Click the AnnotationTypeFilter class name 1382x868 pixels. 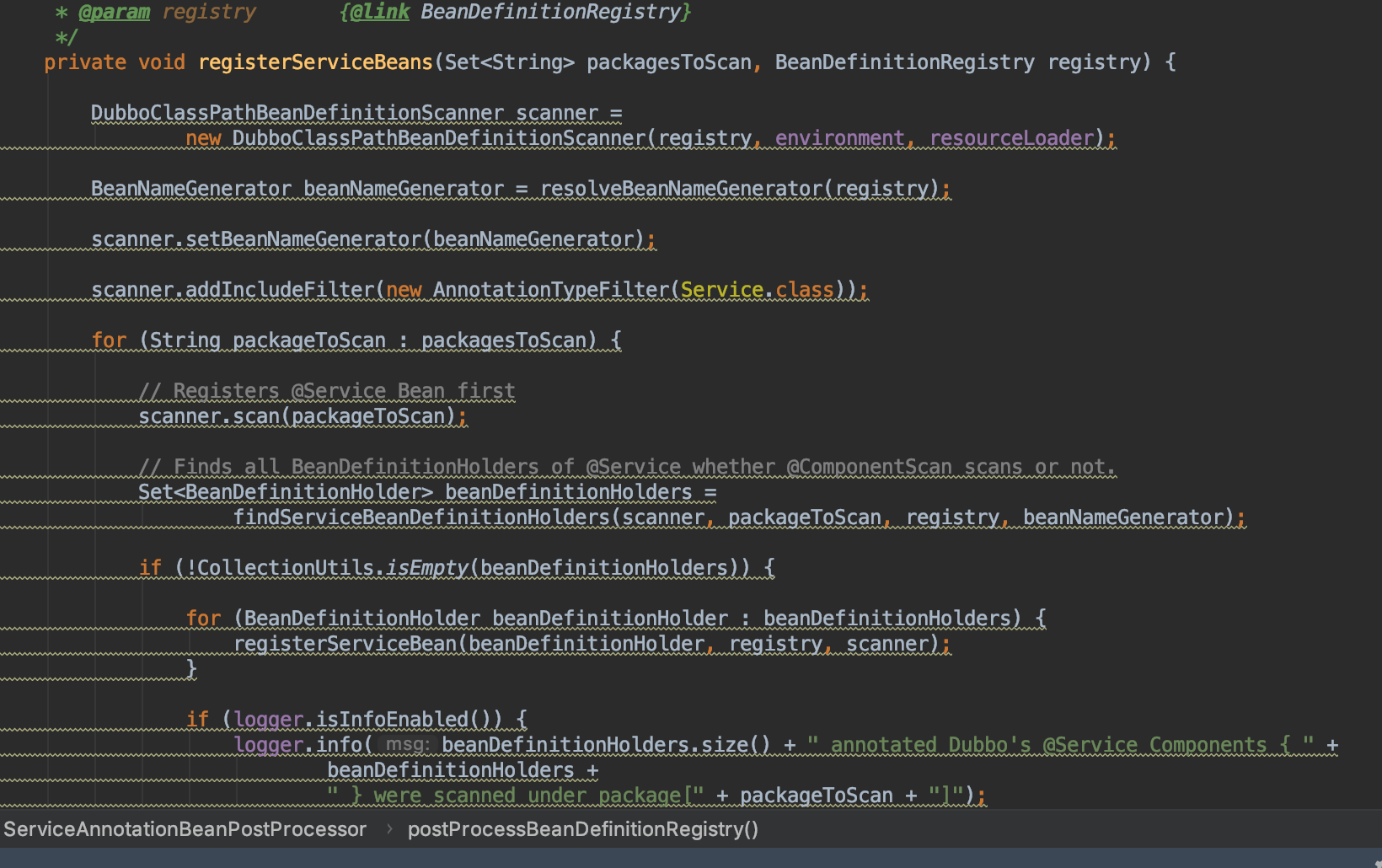pyautogui.click(x=551, y=290)
